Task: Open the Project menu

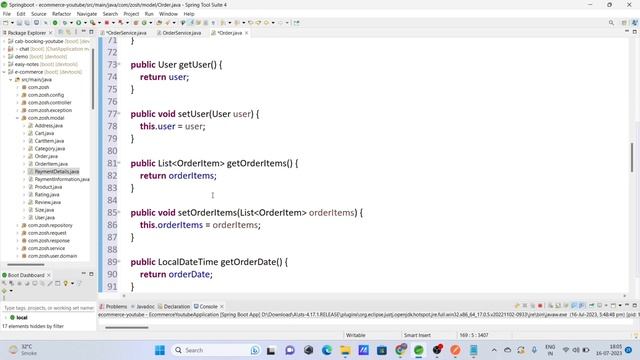Action: pos(131,13)
